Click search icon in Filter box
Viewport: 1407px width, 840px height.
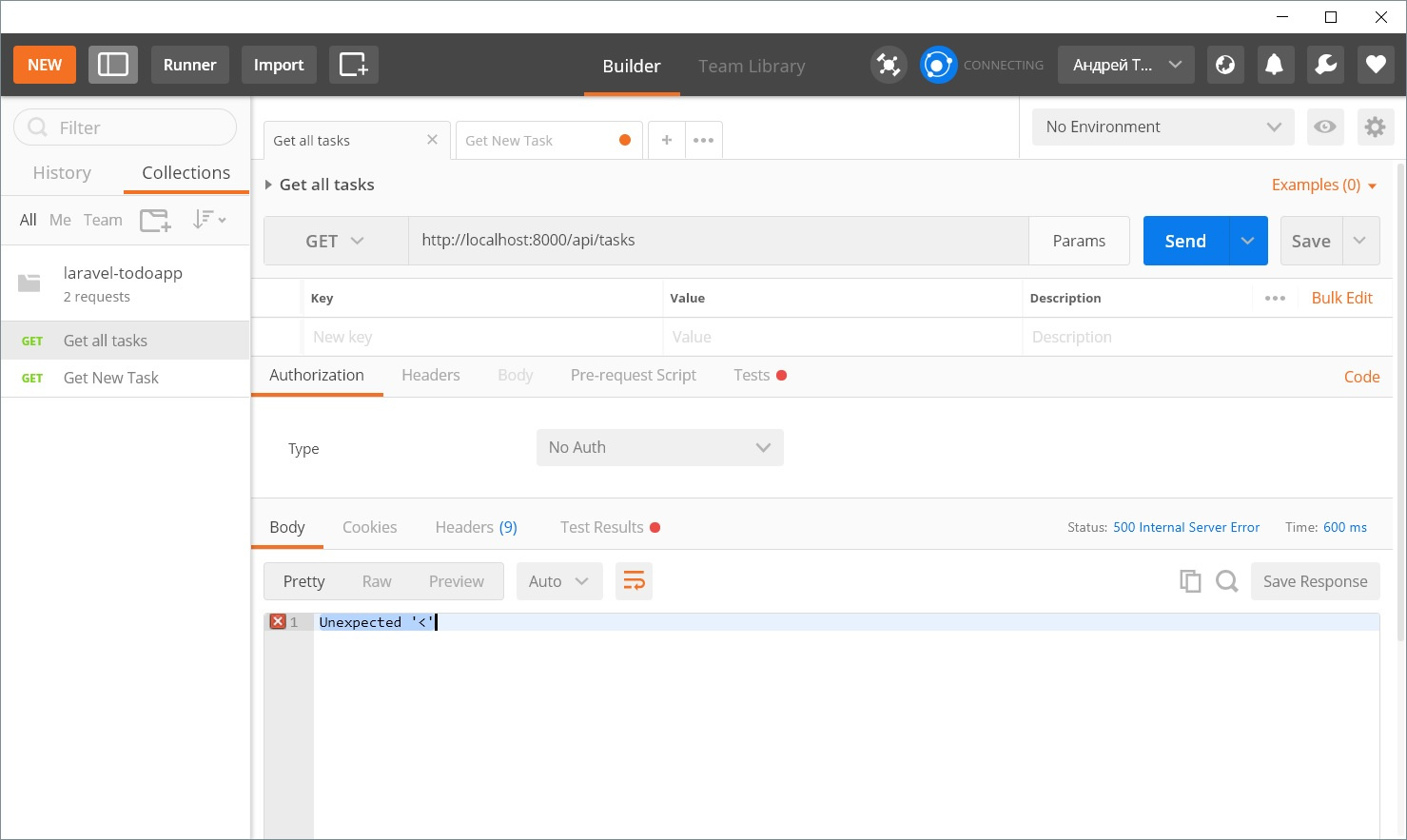pos(38,127)
